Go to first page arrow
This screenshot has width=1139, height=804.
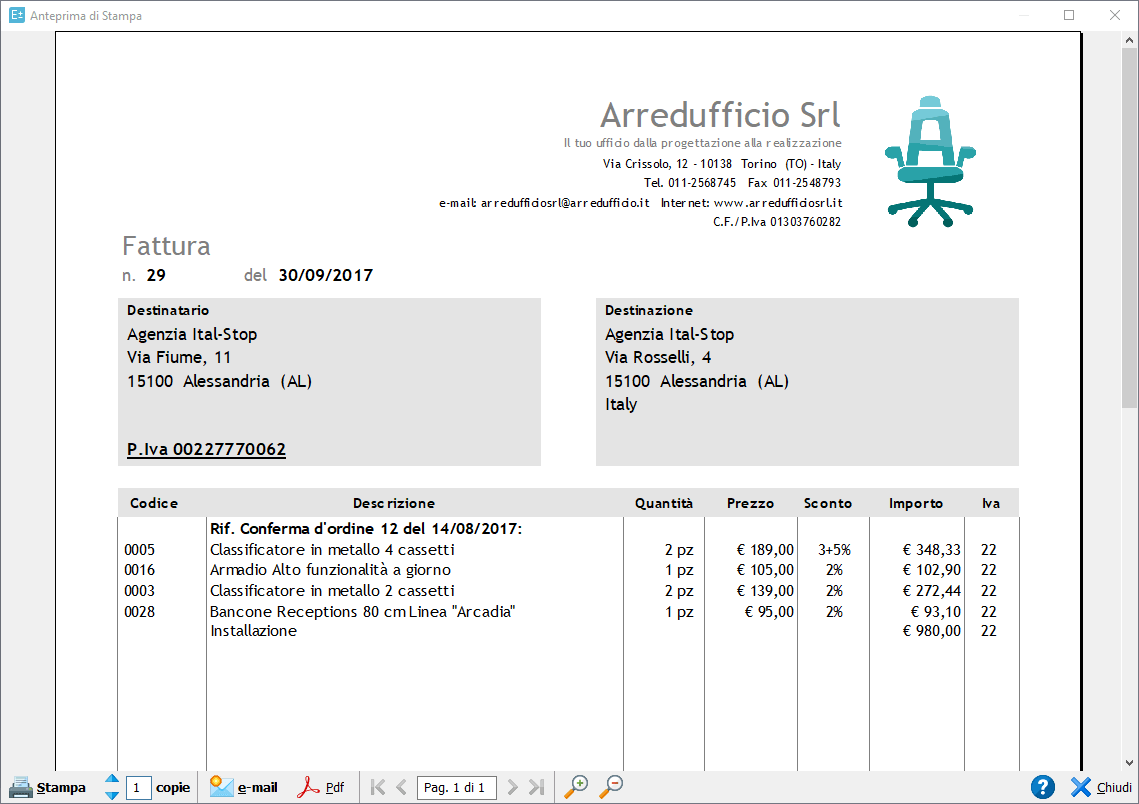(x=378, y=787)
